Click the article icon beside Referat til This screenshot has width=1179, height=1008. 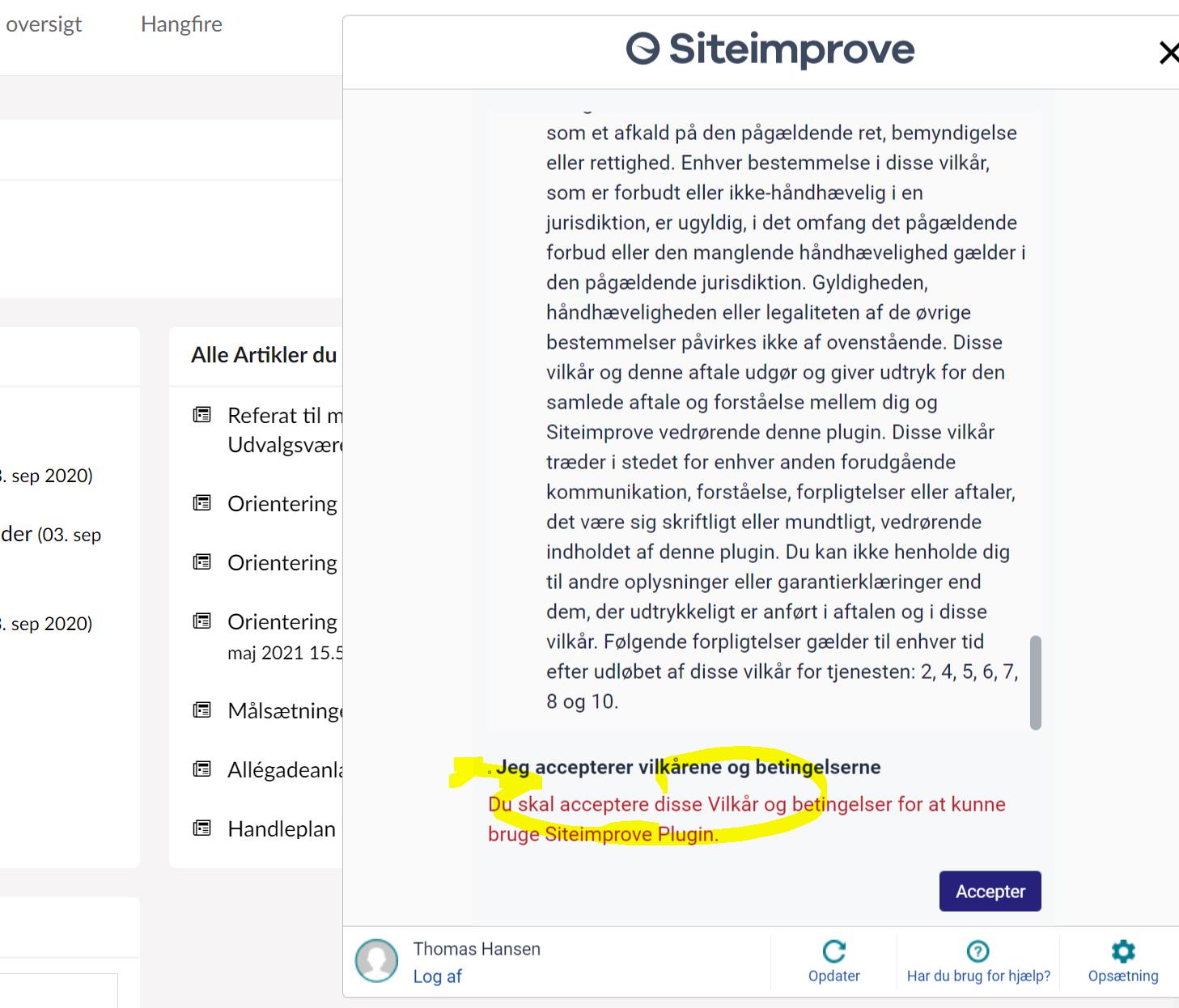201,415
